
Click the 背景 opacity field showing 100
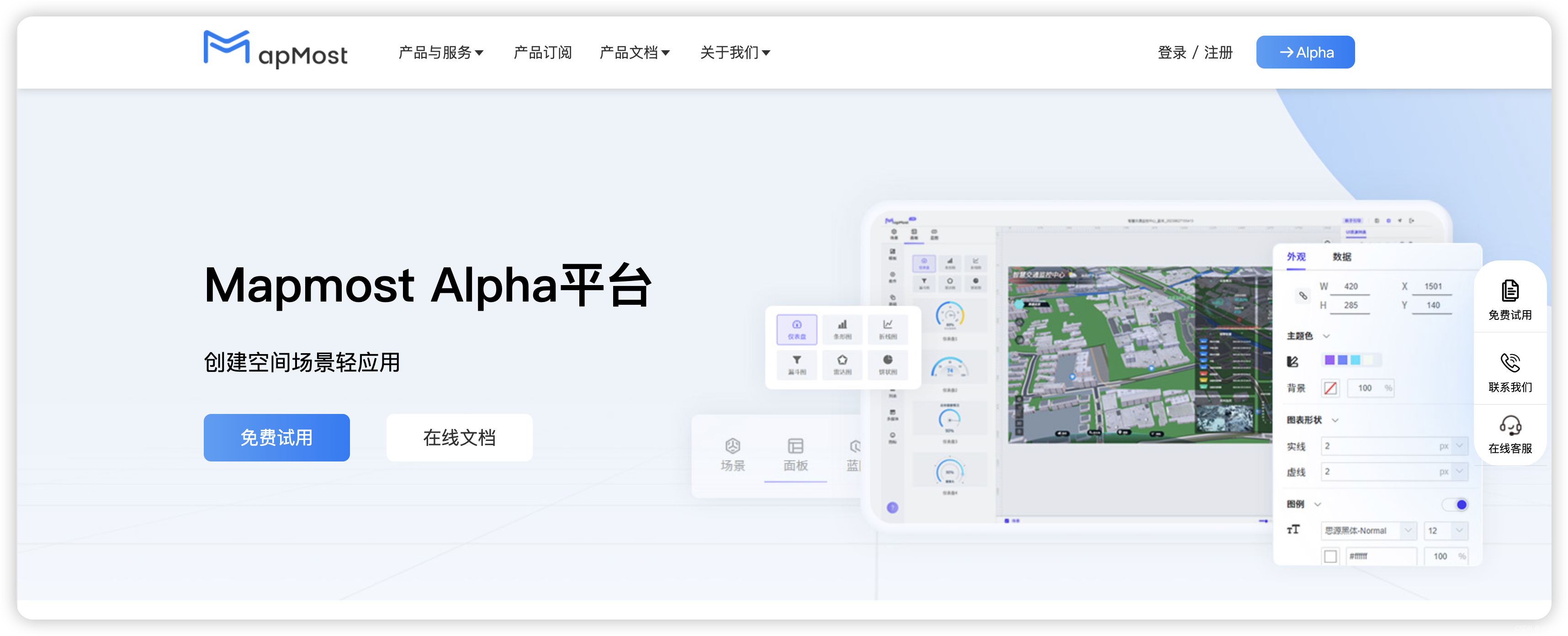[x=1370, y=388]
